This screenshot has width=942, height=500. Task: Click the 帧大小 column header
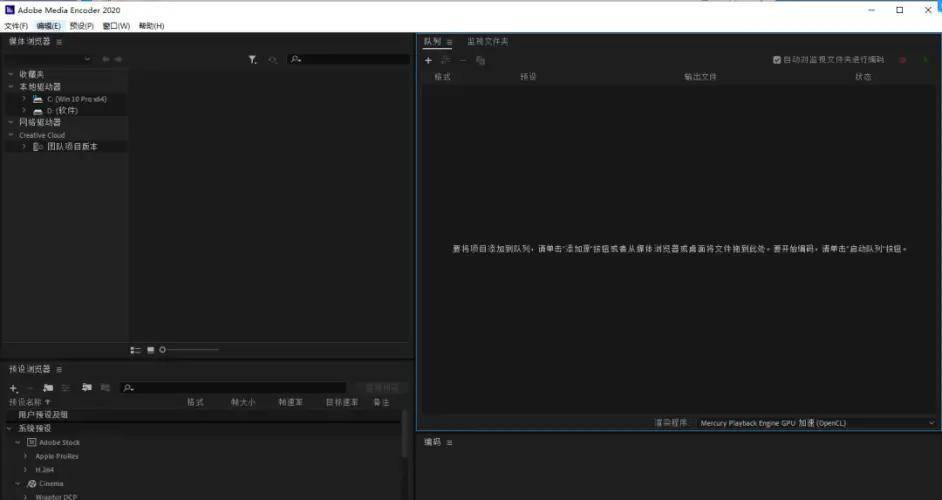[x=243, y=402]
